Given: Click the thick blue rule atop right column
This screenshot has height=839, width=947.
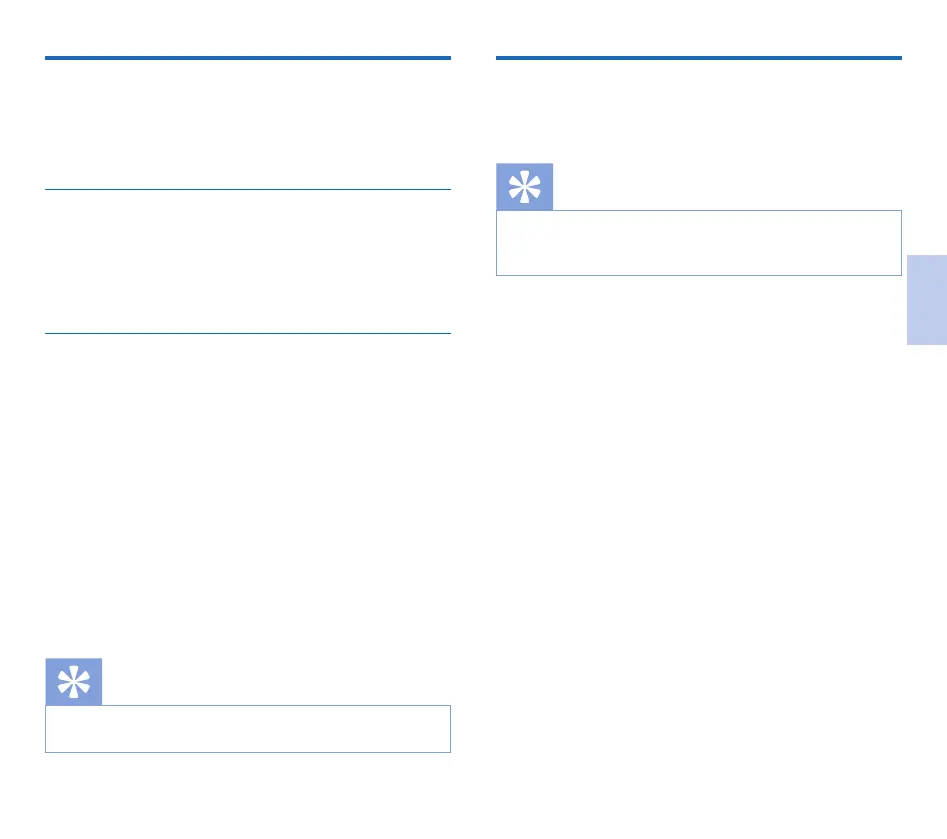Looking at the screenshot, I should (x=699, y=59).
